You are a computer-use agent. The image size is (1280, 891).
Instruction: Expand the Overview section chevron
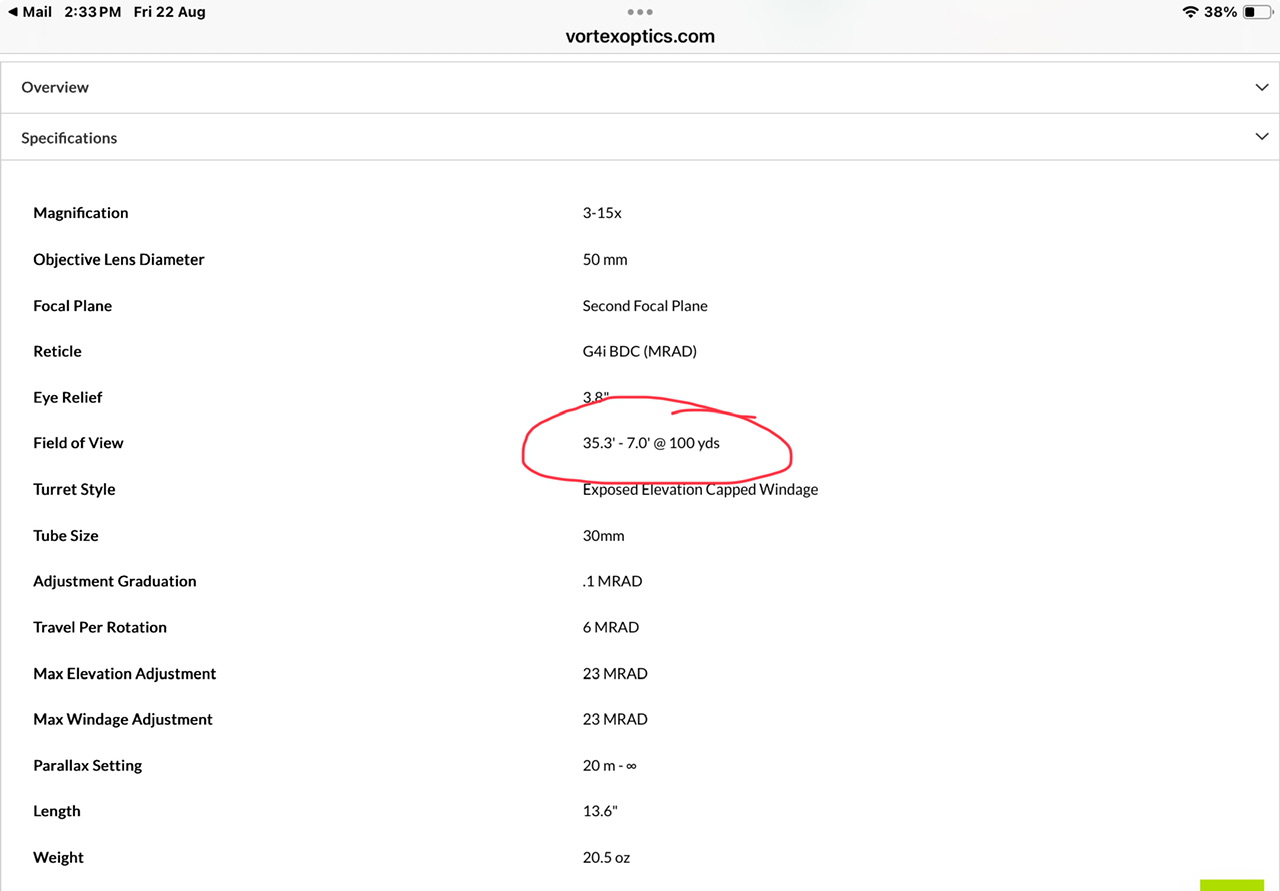tap(1261, 87)
